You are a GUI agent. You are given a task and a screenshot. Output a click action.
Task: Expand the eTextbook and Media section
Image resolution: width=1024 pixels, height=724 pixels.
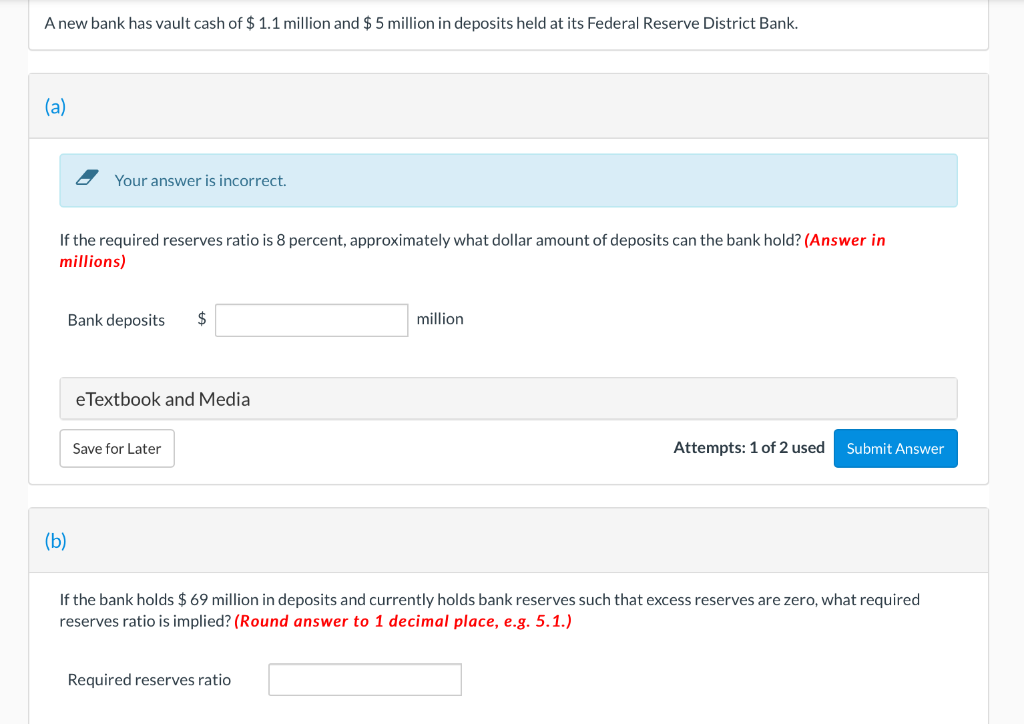tap(161, 398)
